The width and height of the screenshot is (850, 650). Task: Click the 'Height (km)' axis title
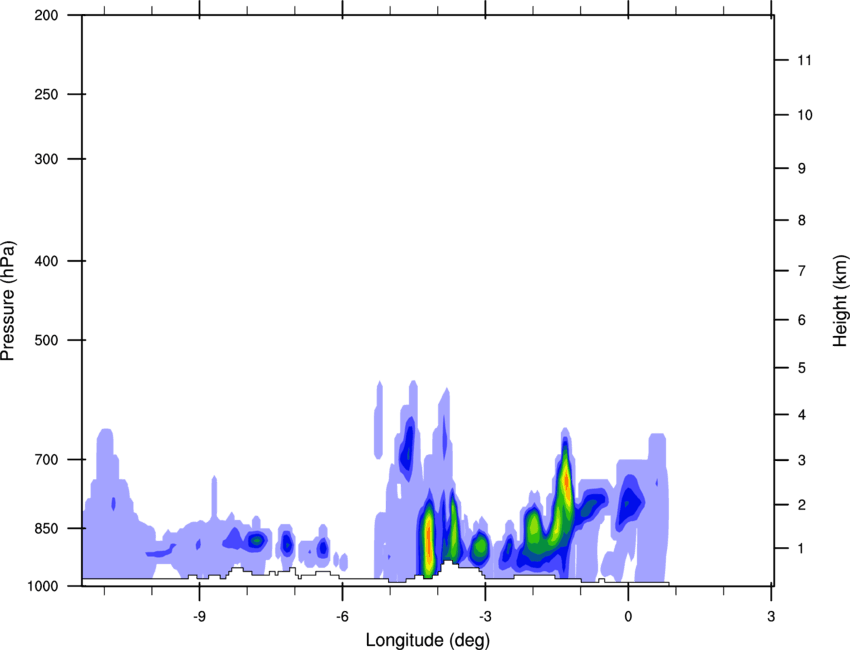[840, 301]
